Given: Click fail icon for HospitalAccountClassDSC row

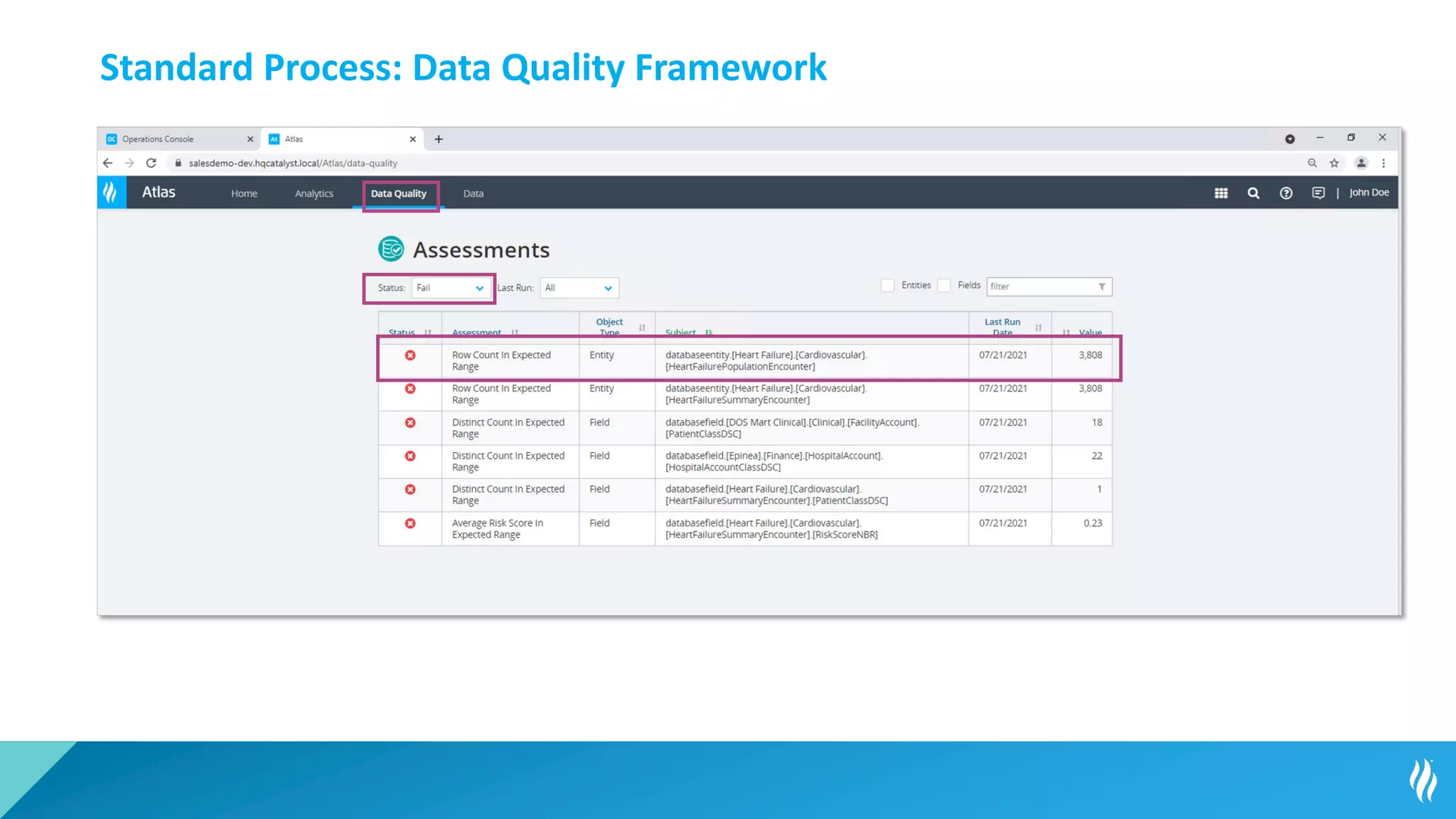Looking at the screenshot, I should (x=410, y=456).
